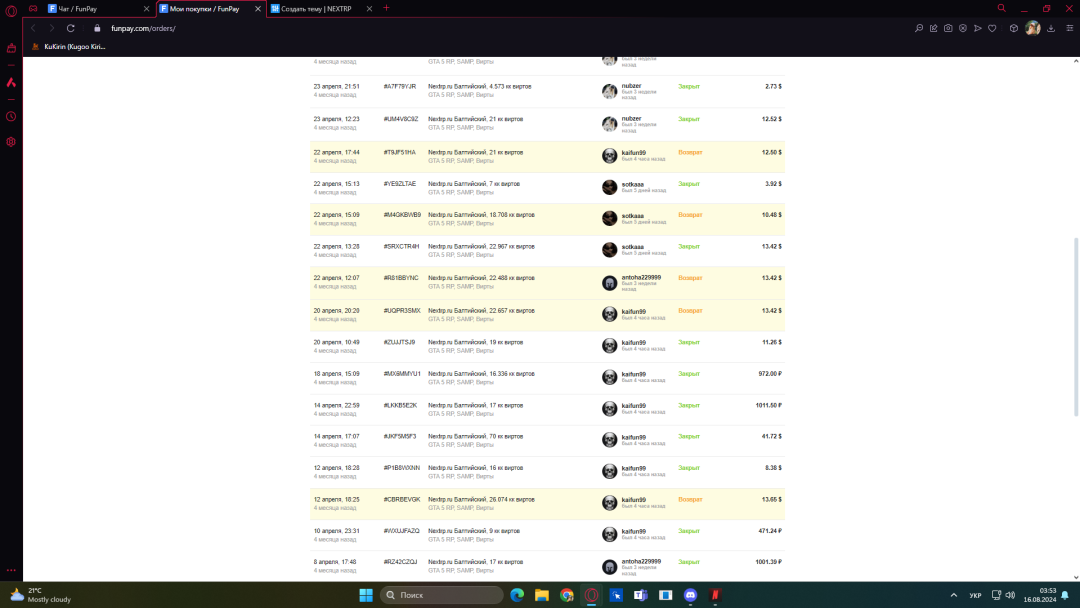Click antoha229999 in the #R81BBYNC row
1080x608 pixels.
point(641,277)
